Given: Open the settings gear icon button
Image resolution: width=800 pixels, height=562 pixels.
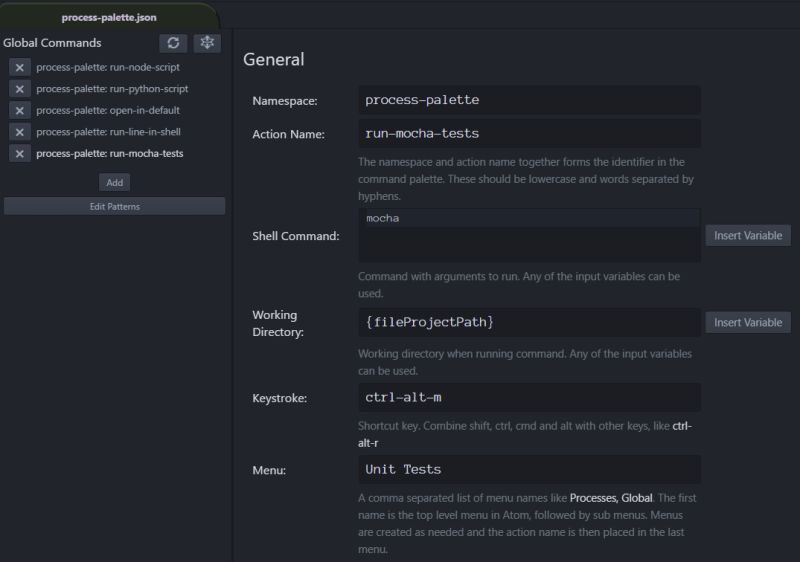Looking at the screenshot, I should [x=207, y=43].
